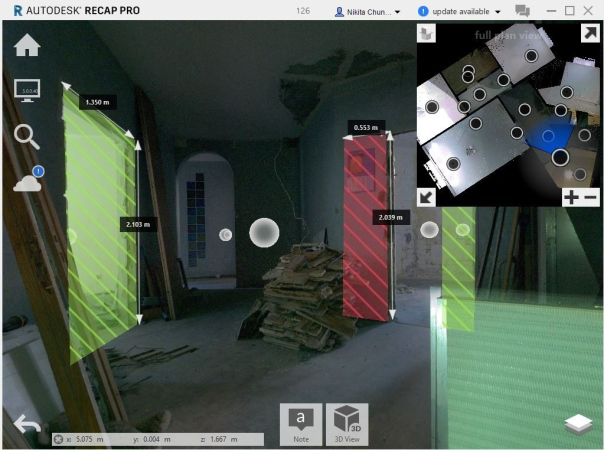Expand the minimap with top-right arrow
Viewport: 604px width, 450px height.
(588, 33)
